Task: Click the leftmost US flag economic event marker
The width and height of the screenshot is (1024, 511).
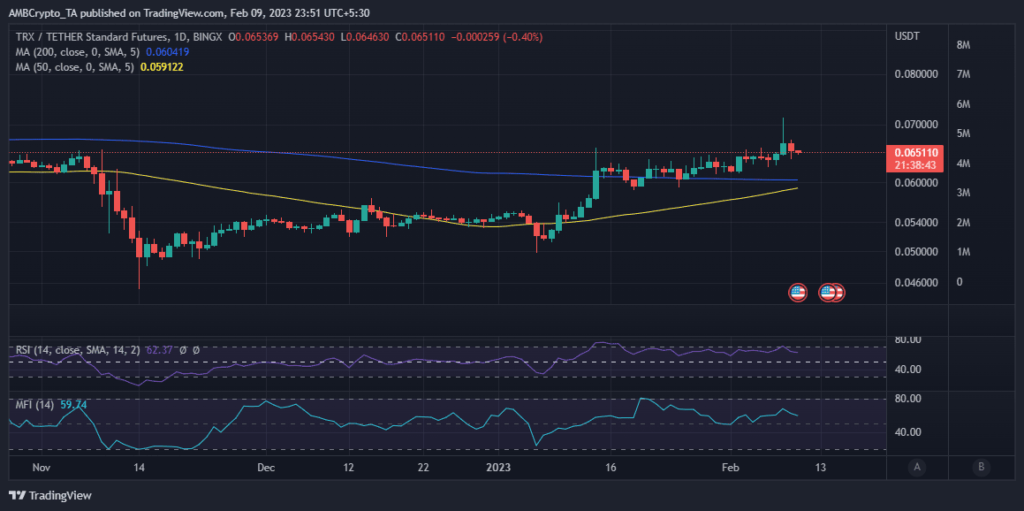Action: (x=797, y=292)
